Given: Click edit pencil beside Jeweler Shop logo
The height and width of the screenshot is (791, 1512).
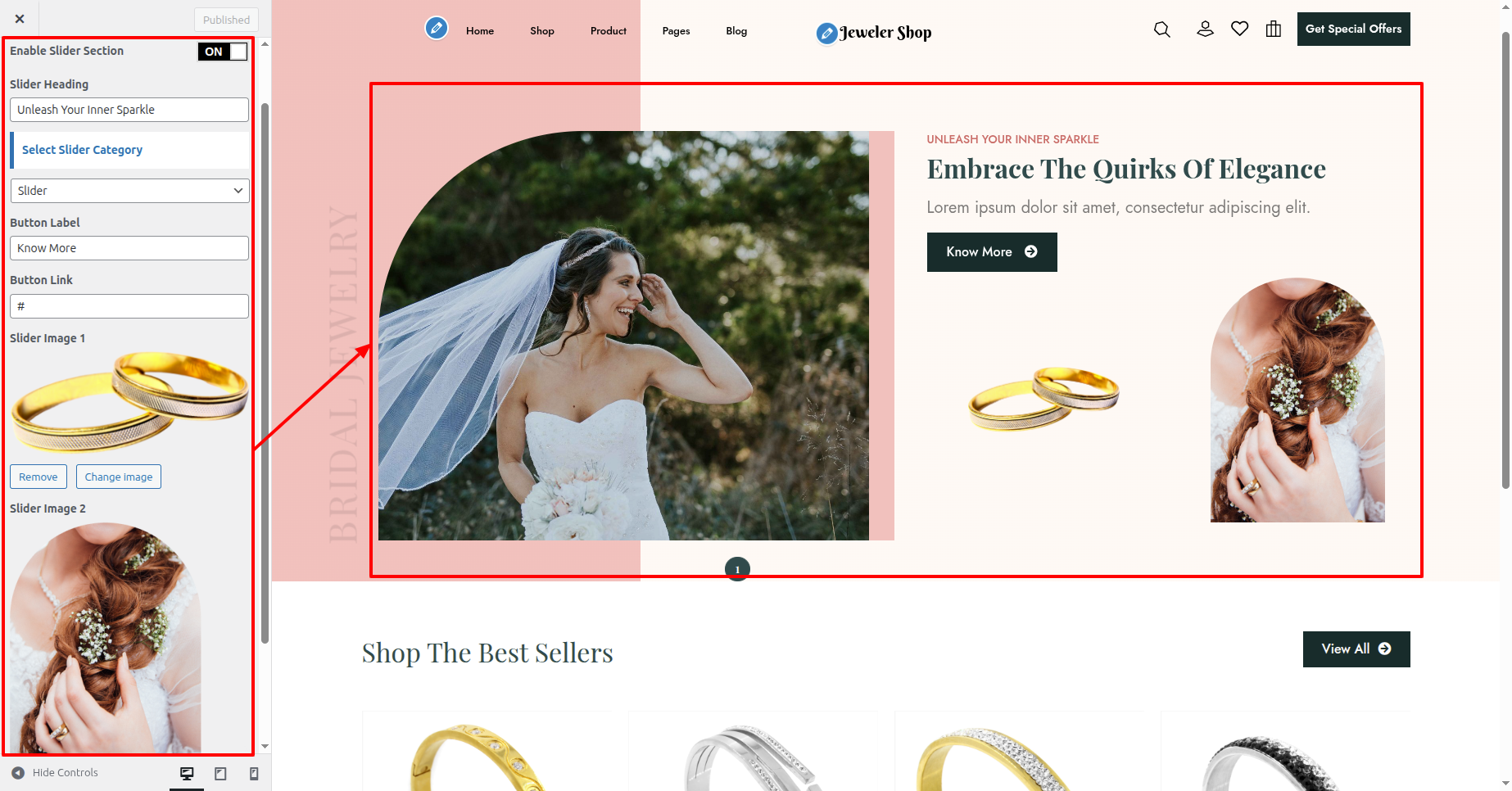Looking at the screenshot, I should (x=827, y=34).
